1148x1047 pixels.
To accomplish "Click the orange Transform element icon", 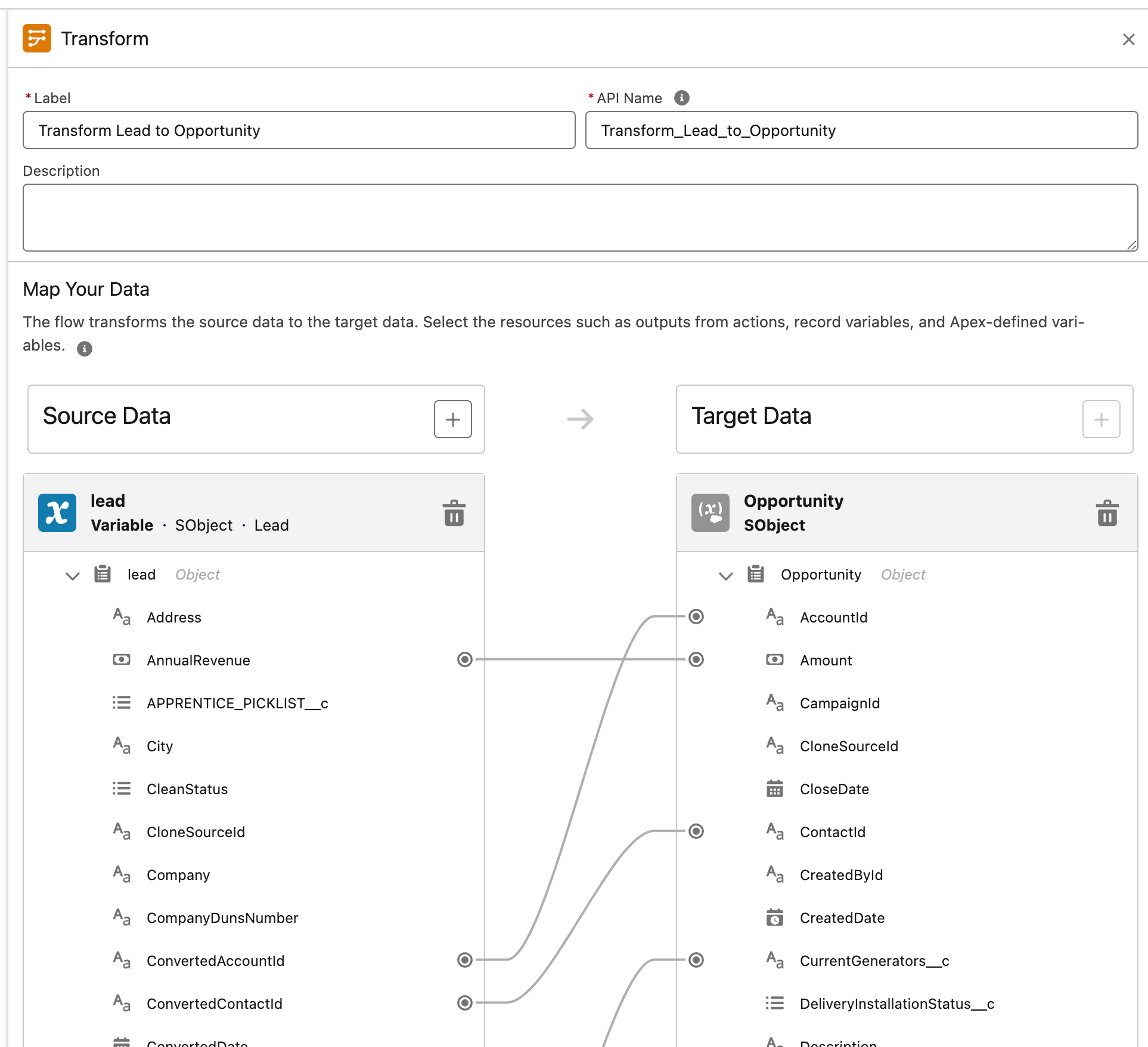I will (x=37, y=39).
